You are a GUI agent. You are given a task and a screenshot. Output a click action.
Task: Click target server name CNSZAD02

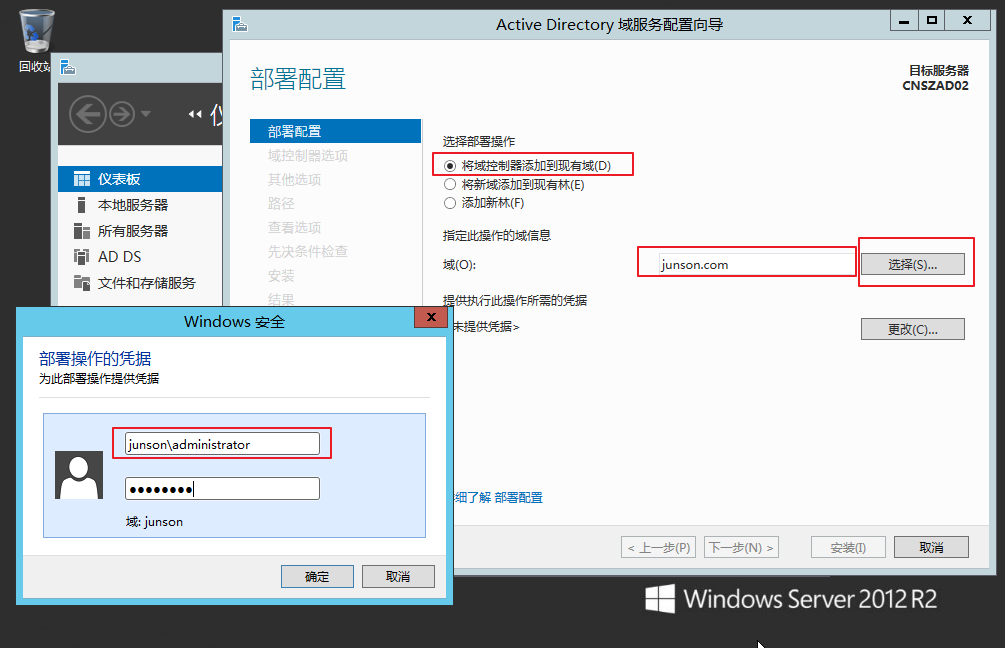935,86
